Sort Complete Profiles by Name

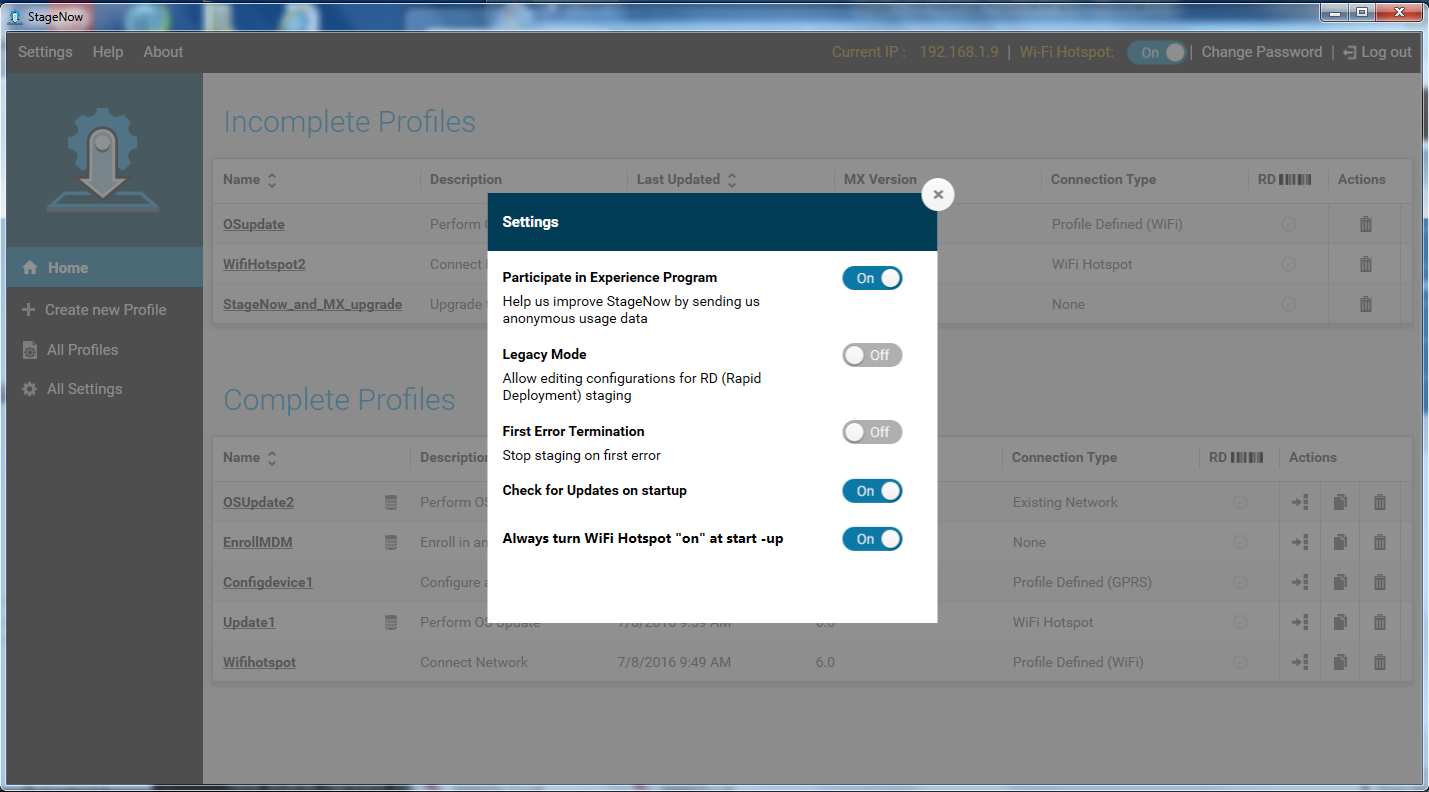tap(272, 458)
